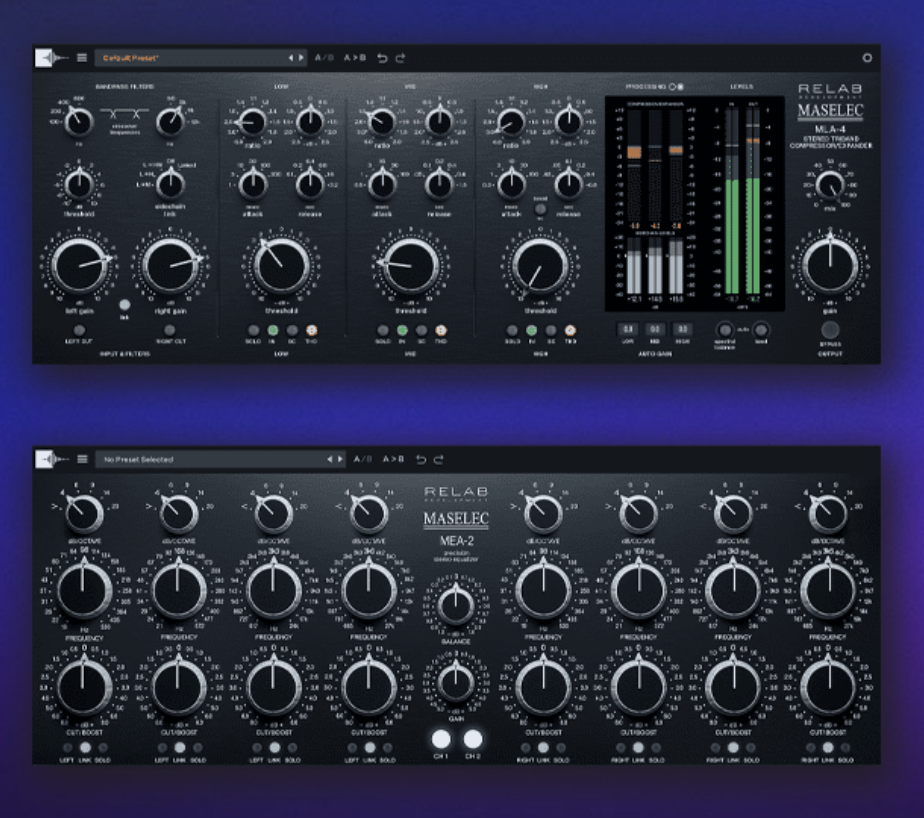Viewport: 924px width, 818px height.
Task: Toggle the MEA-2 CH 2 button
Action: point(473,738)
